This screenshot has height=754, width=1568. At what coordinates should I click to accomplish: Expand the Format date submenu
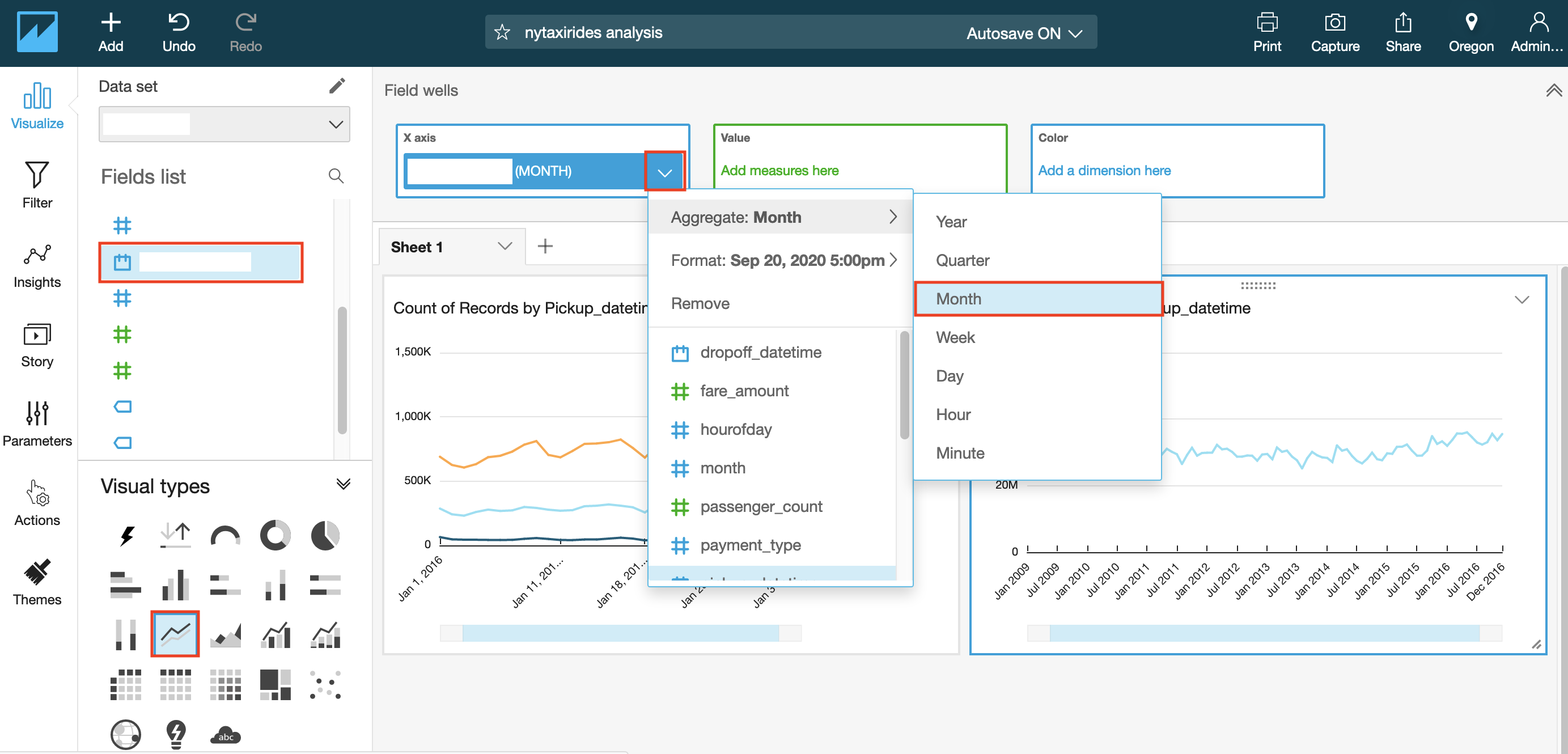pos(781,260)
